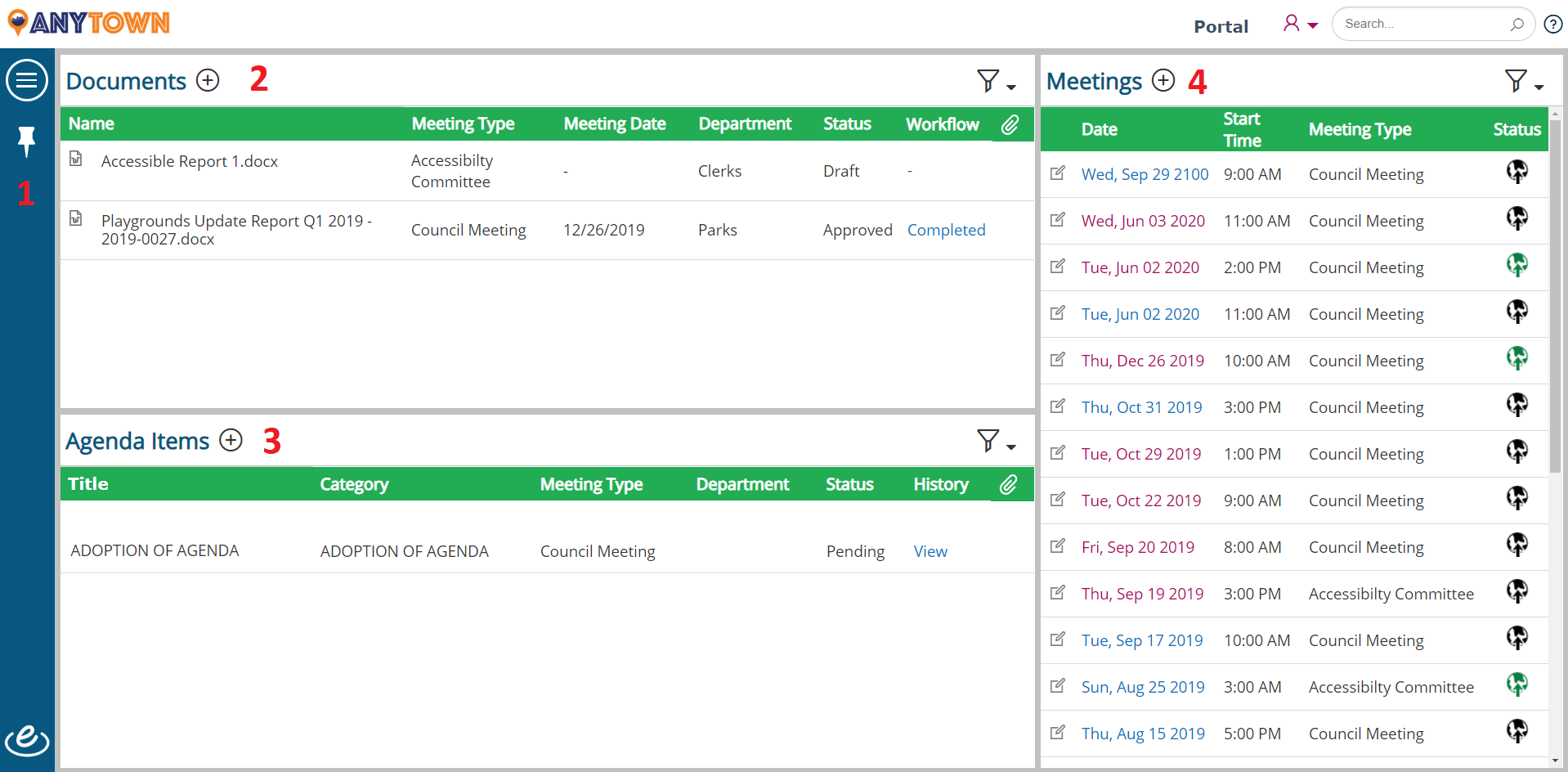
Task: Click the pin icon in sidebar
Action: (x=27, y=141)
